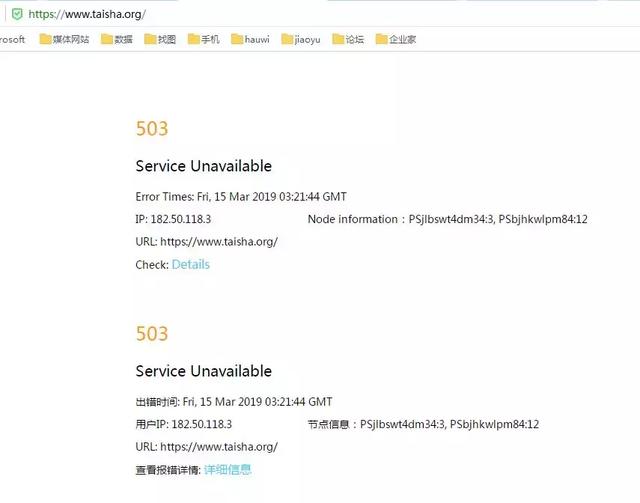Click the IP: 182.50.118.3 text
This screenshot has width=640, height=503.
pos(173,219)
